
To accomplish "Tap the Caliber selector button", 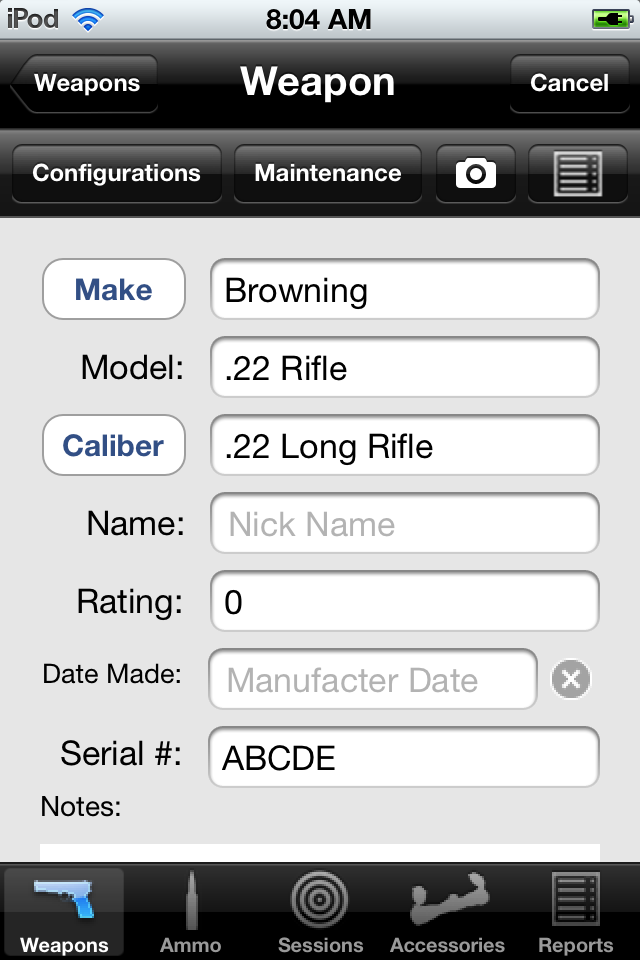I will (113, 445).
